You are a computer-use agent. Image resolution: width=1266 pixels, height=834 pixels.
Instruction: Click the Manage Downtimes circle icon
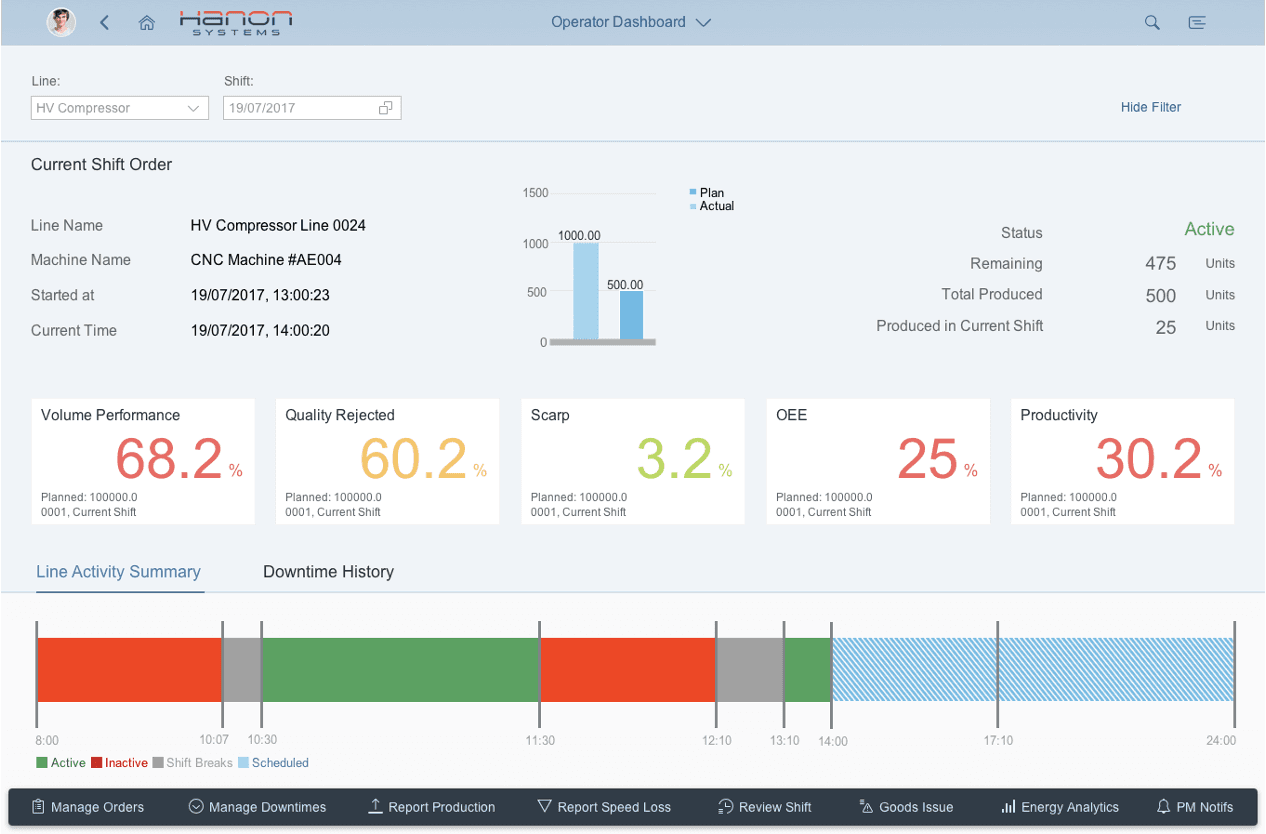point(196,806)
